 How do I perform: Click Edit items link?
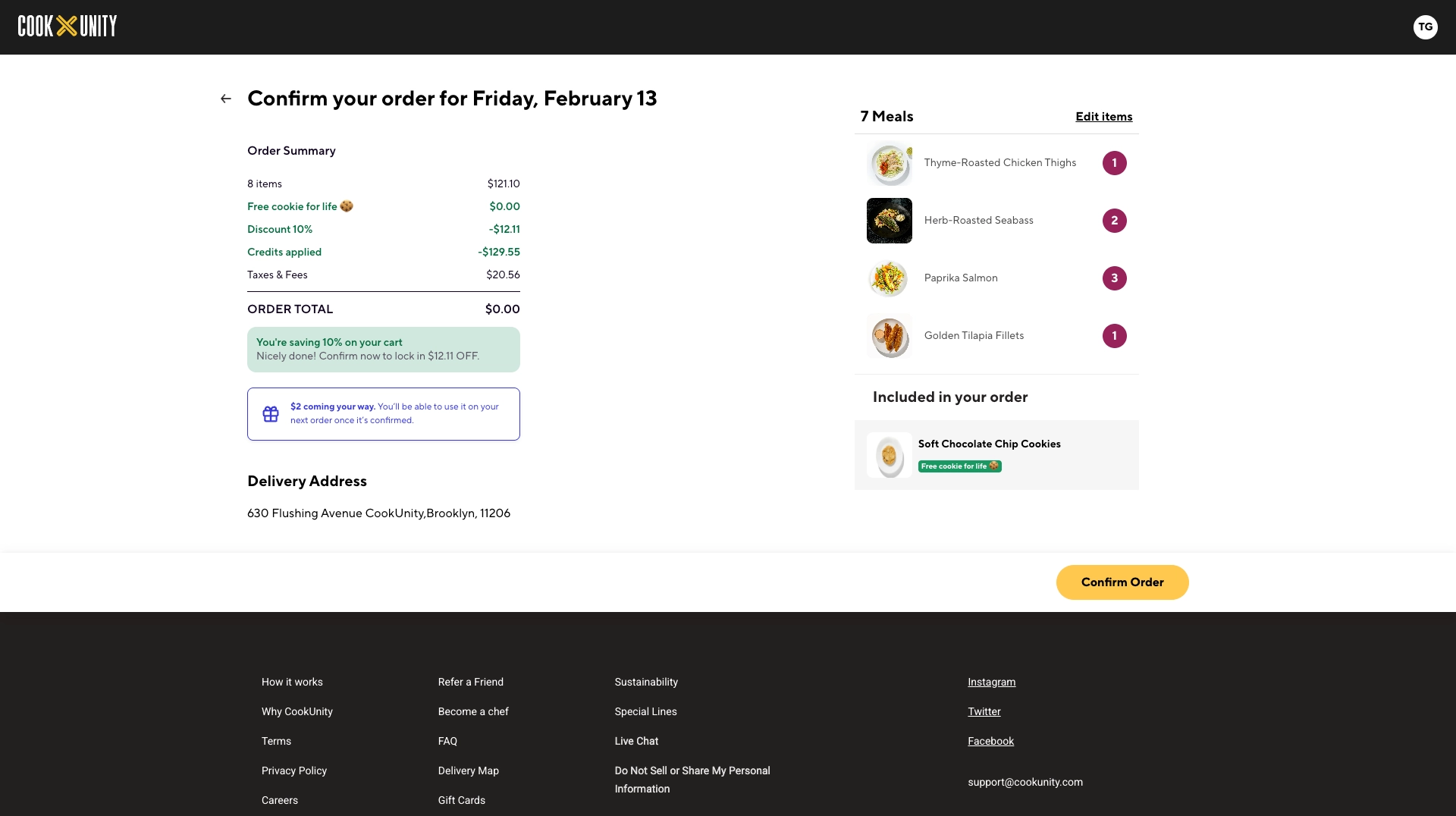tap(1103, 117)
